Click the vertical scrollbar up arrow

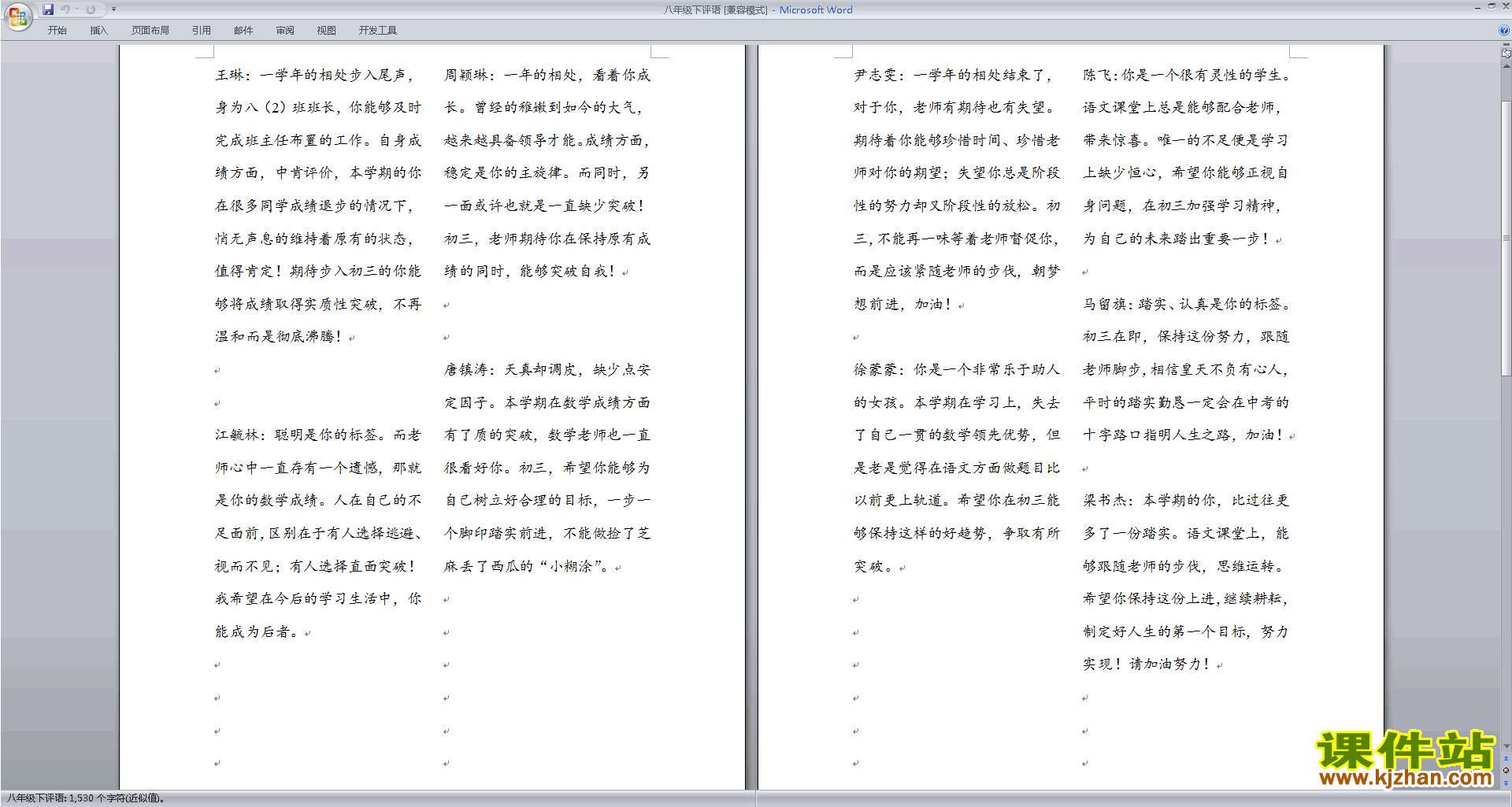point(1506,67)
